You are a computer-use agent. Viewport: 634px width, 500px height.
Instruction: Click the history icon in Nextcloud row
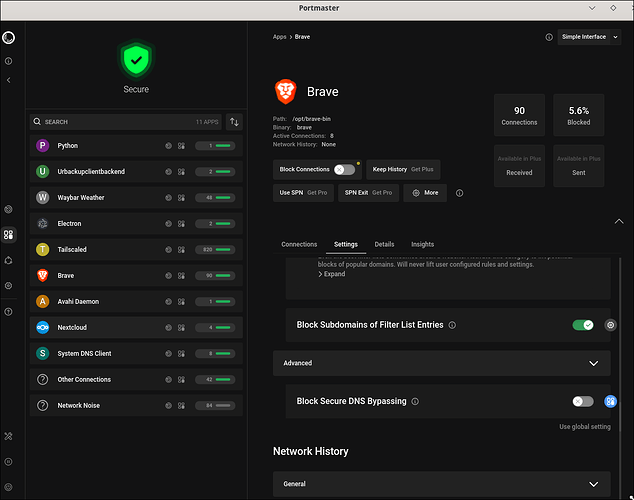click(x=169, y=327)
